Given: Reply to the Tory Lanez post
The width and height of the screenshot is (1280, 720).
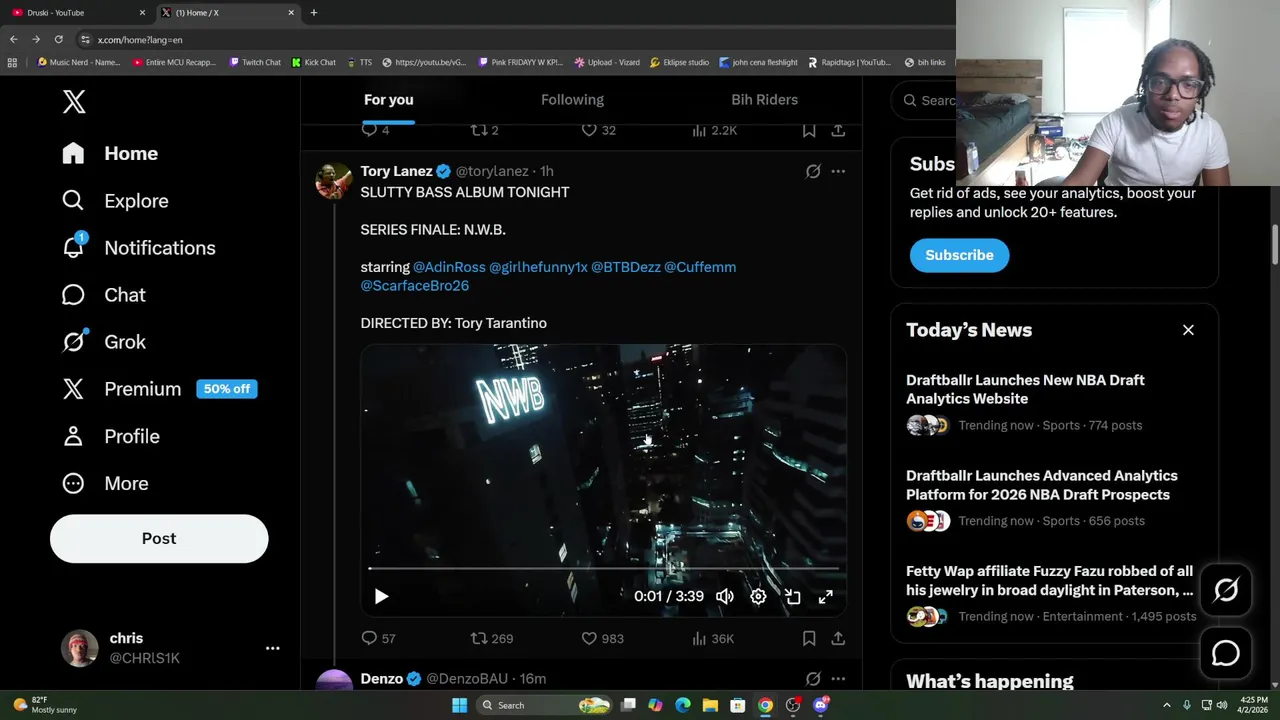Looking at the screenshot, I should point(378,638).
